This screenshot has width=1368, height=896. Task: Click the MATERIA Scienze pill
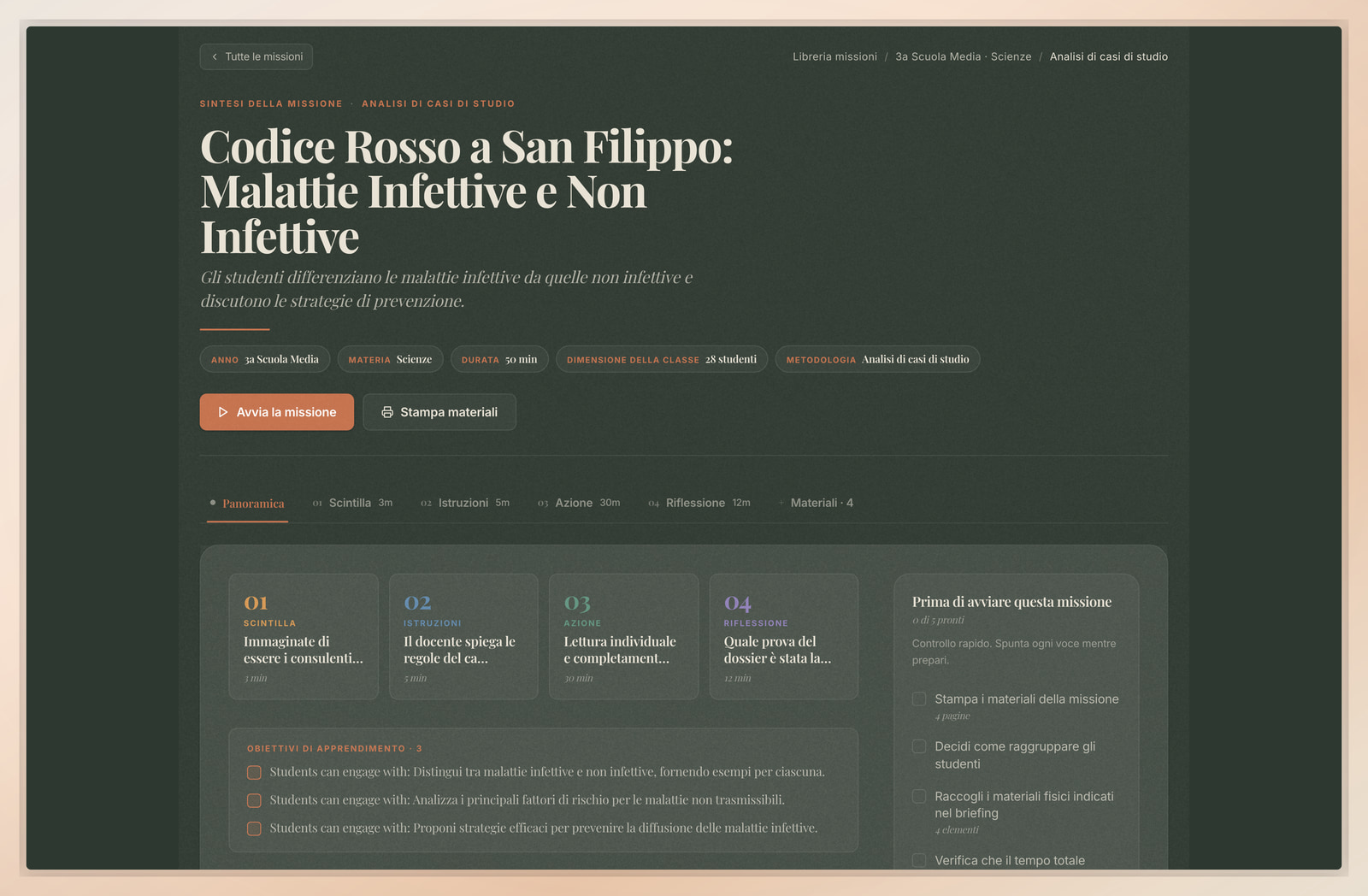click(x=390, y=359)
